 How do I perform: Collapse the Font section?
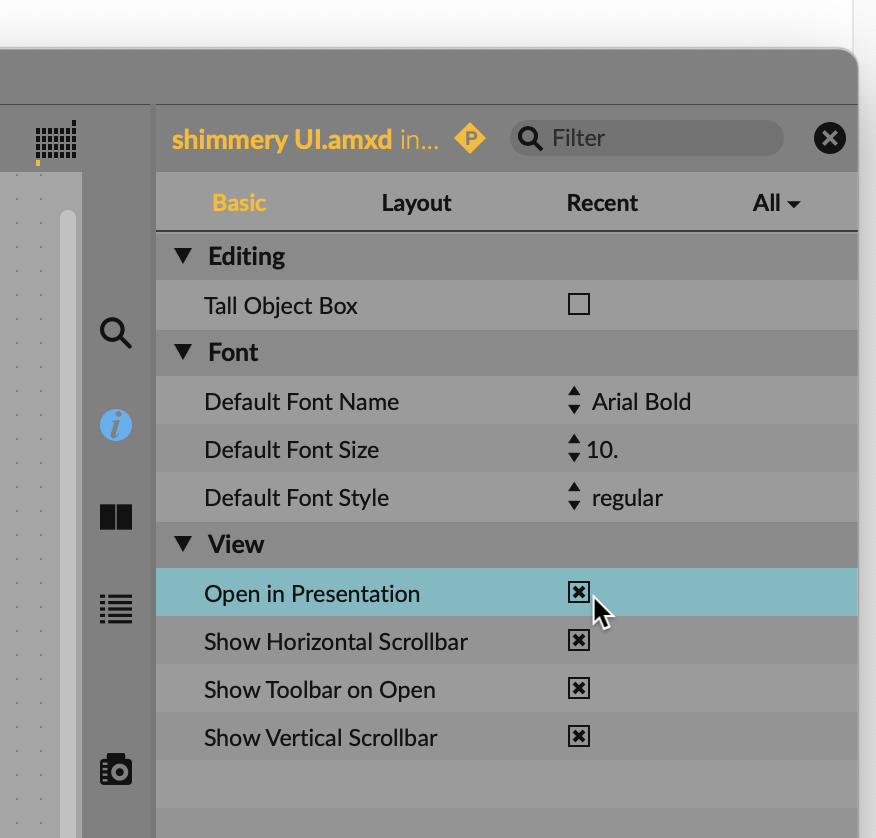[182, 352]
